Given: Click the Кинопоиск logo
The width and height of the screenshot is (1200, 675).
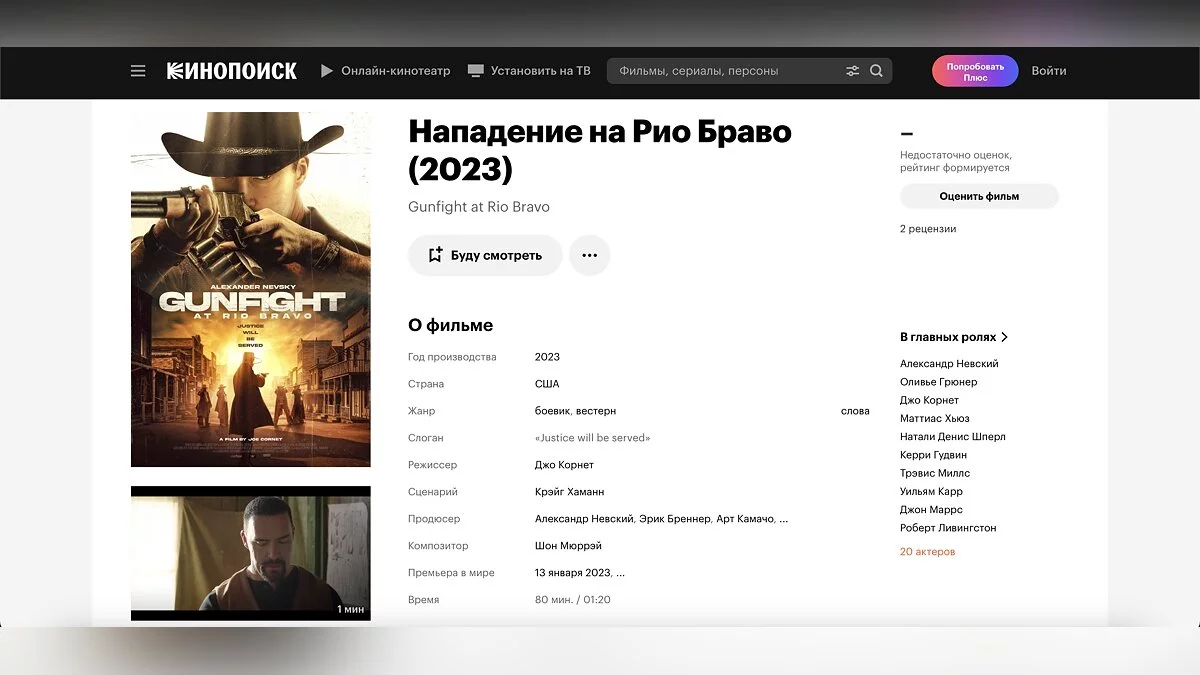Looking at the screenshot, I should point(231,71).
